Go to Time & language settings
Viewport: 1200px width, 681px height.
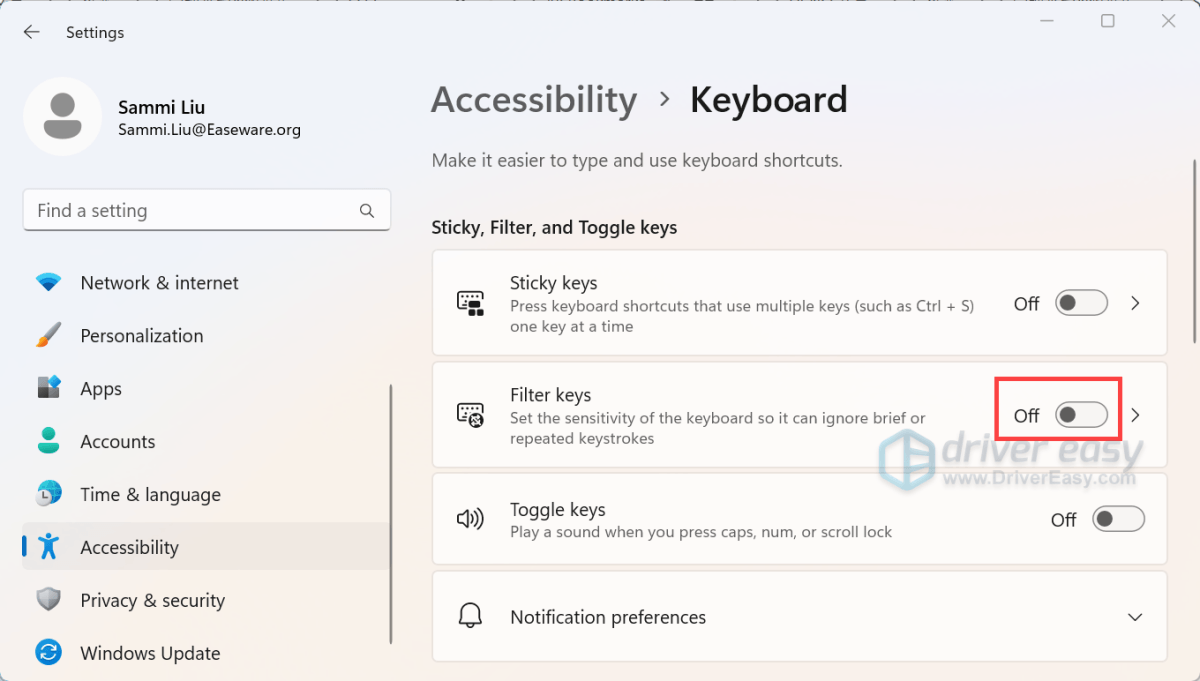[150, 495]
